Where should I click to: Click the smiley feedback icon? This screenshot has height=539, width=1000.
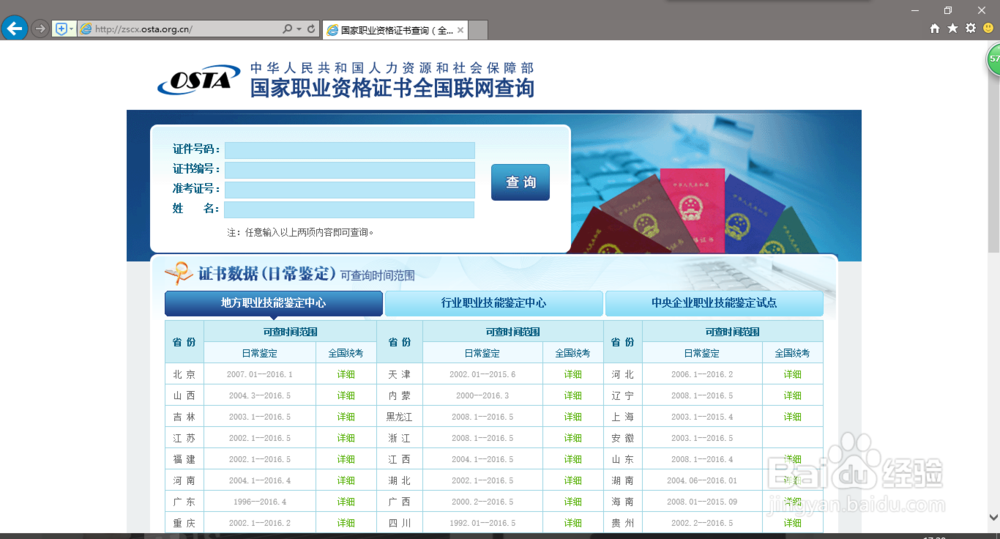click(x=989, y=28)
